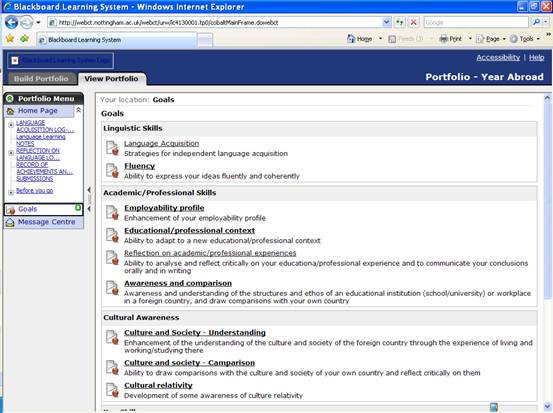Click the Culture and society - Camparison icon
This screenshot has height=413, width=553.
click(113, 367)
